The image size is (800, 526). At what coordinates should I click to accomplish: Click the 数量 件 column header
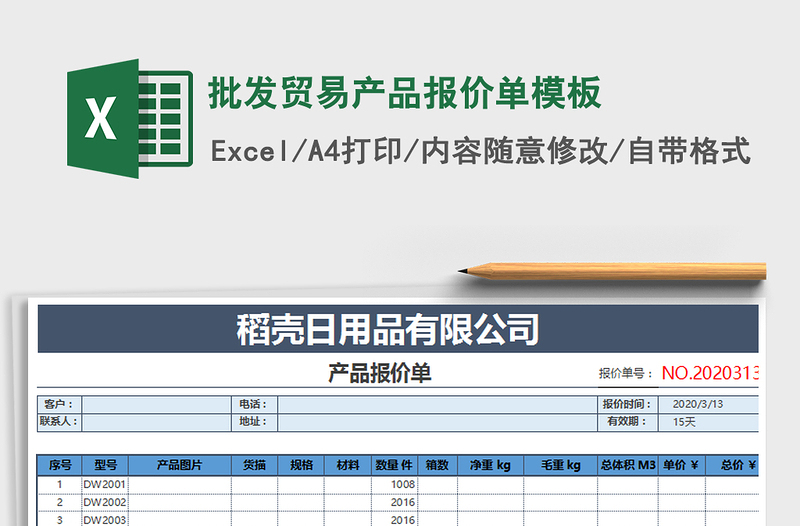(394, 465)
